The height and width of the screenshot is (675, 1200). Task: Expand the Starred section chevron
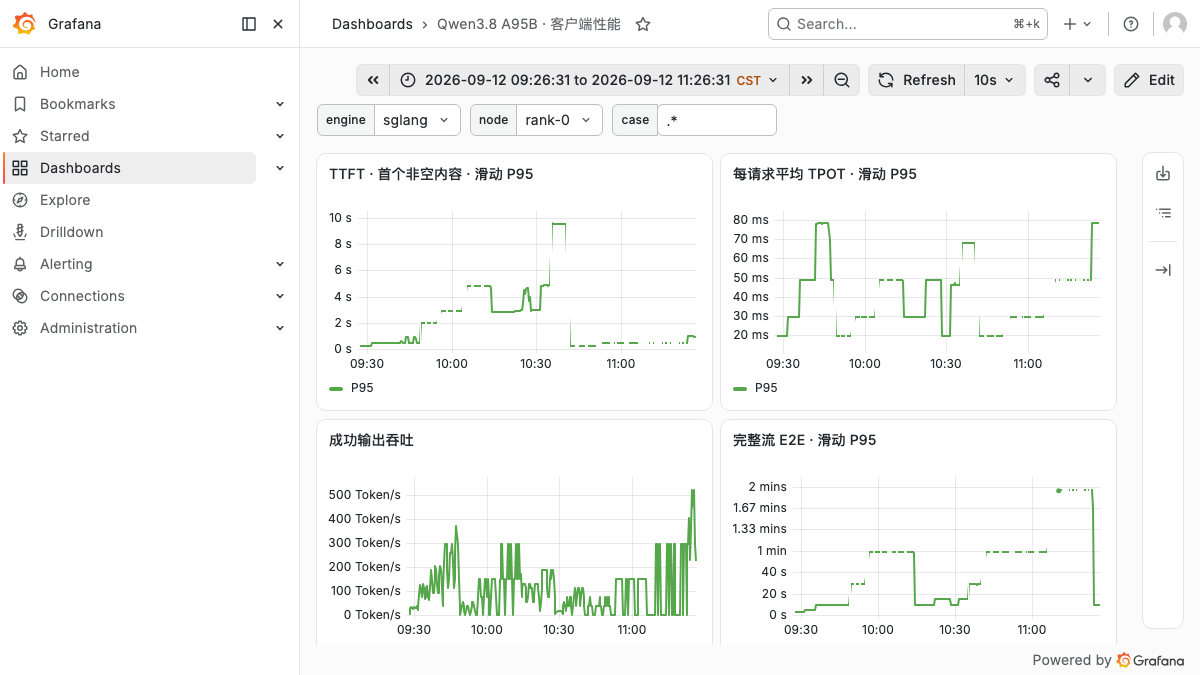[x=280, y=136]
